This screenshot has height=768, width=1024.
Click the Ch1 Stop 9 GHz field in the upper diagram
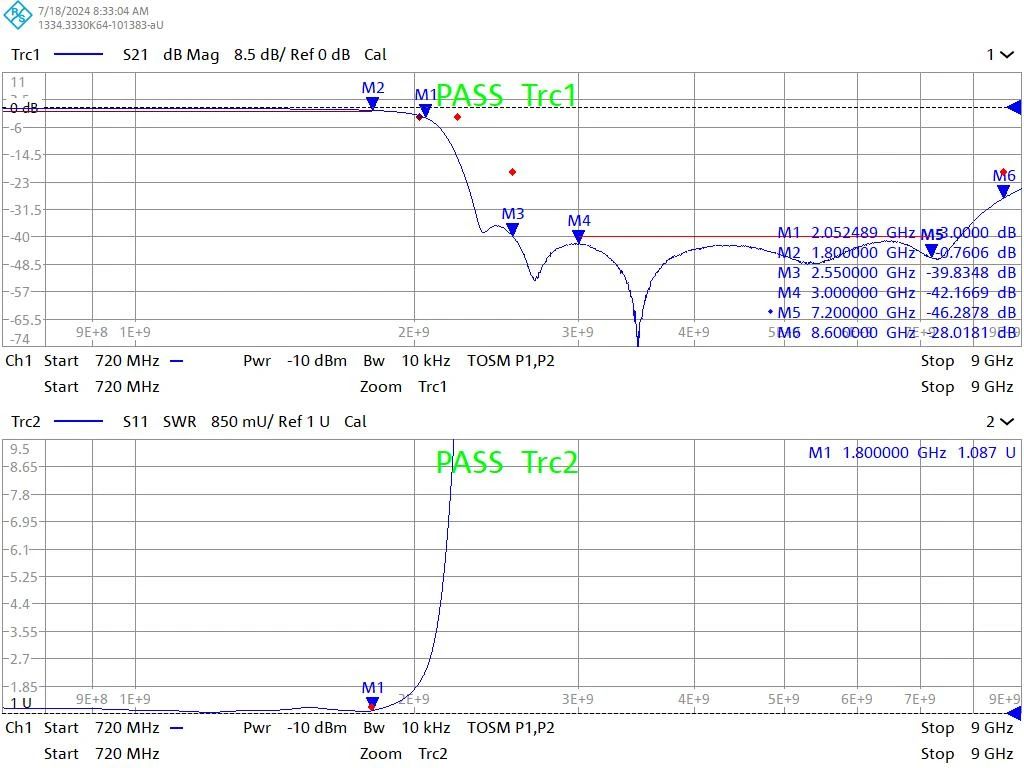point(966,361)
